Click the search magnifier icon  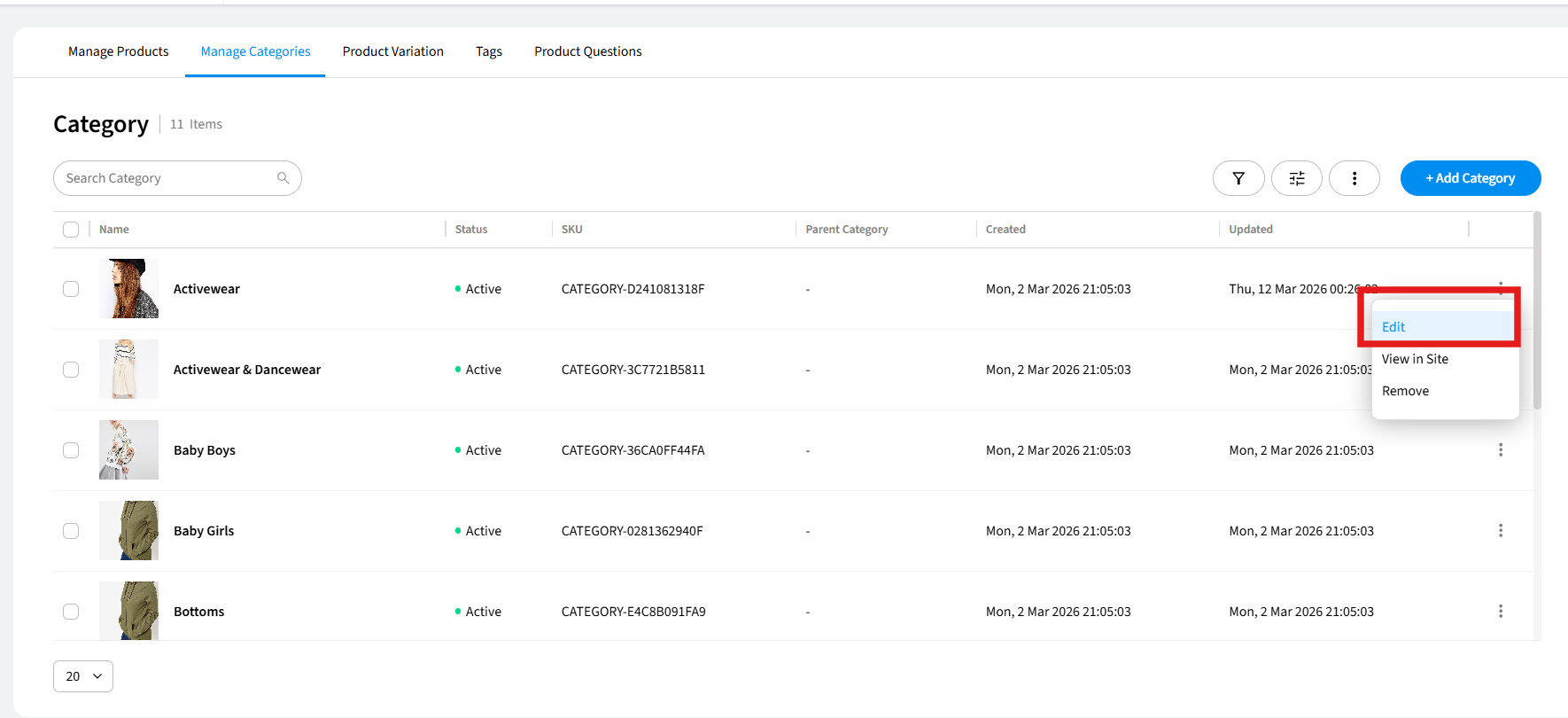tap(283, 178)
